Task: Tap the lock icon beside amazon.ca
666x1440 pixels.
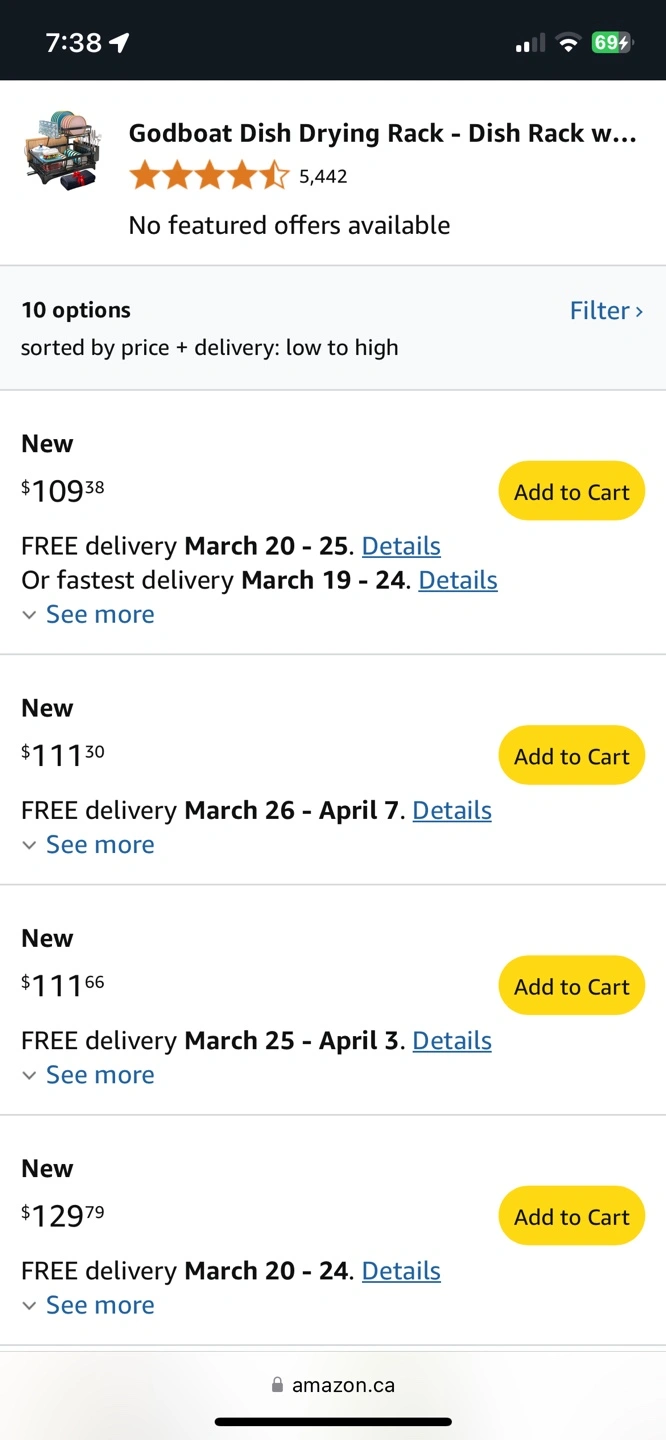Action: [x=277, y=1385]
